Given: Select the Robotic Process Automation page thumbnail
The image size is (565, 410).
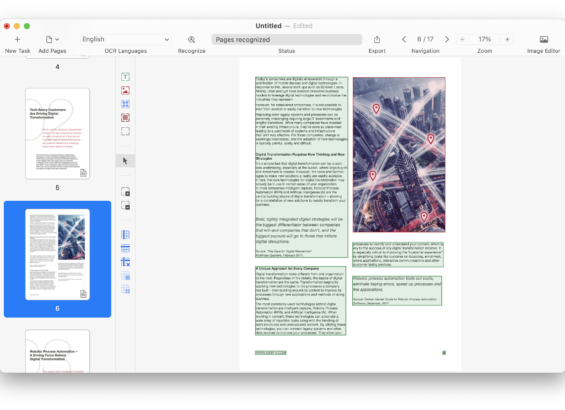Looking at the screenshot, I should pyautogui.click(x=57, y=351).
